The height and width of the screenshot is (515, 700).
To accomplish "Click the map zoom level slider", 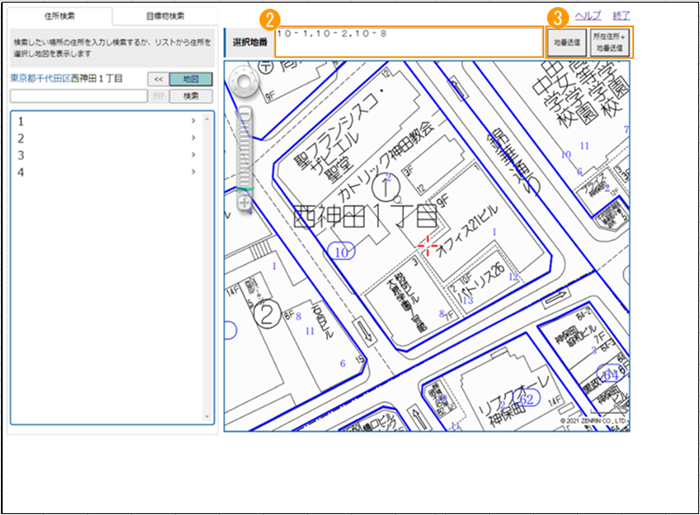I will pyautogui.click(x=243, y=155).
